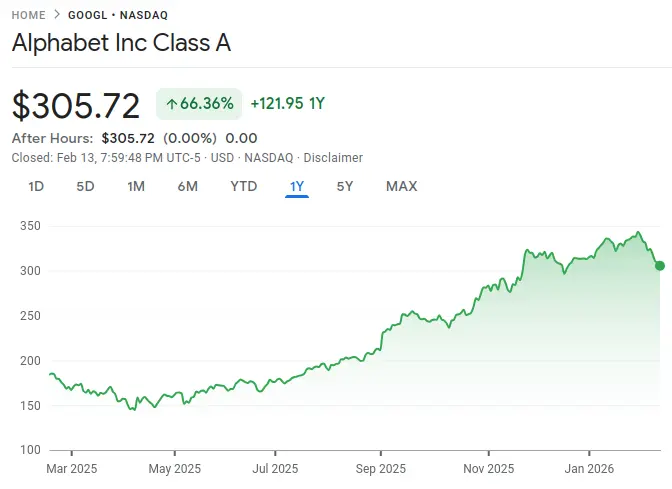
Task: Switch to the 1D time range
Action: tap(36, 186)
